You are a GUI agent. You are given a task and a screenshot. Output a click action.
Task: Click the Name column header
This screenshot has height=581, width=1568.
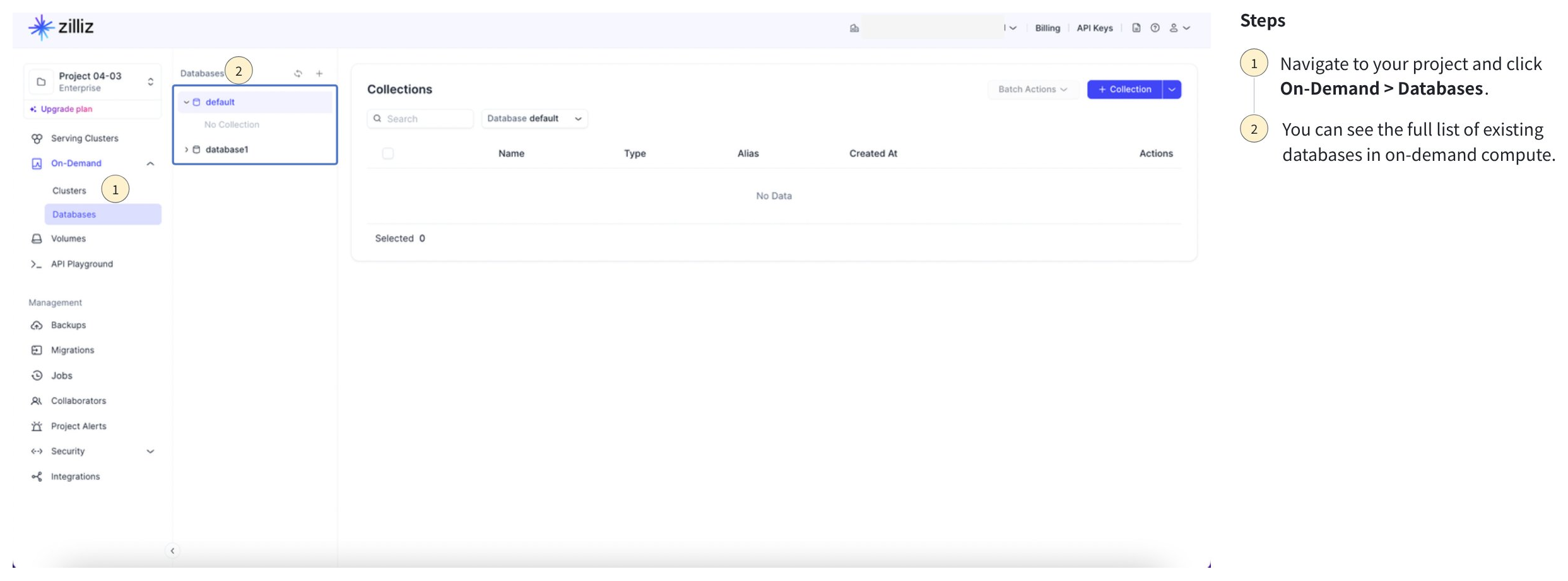[x=511, y=153]
